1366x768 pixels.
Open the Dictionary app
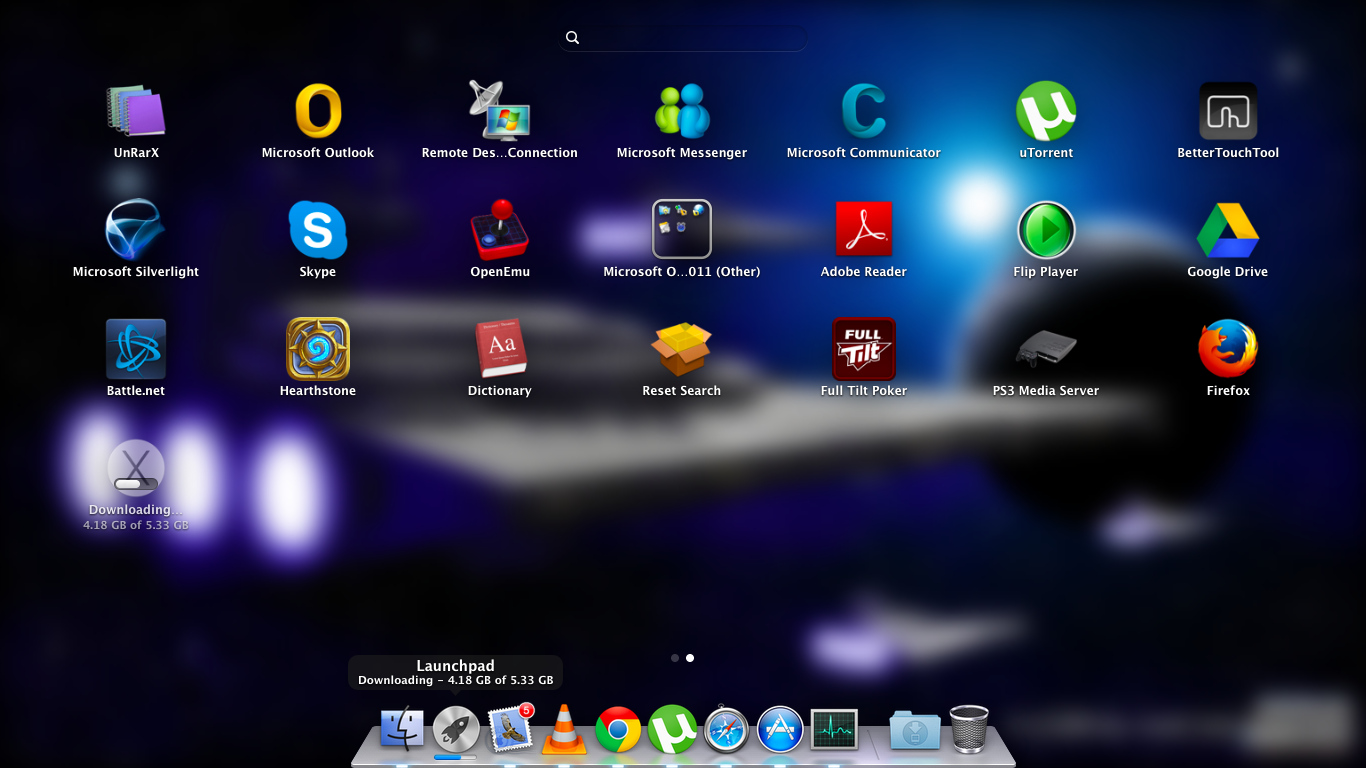coord(499,349)
